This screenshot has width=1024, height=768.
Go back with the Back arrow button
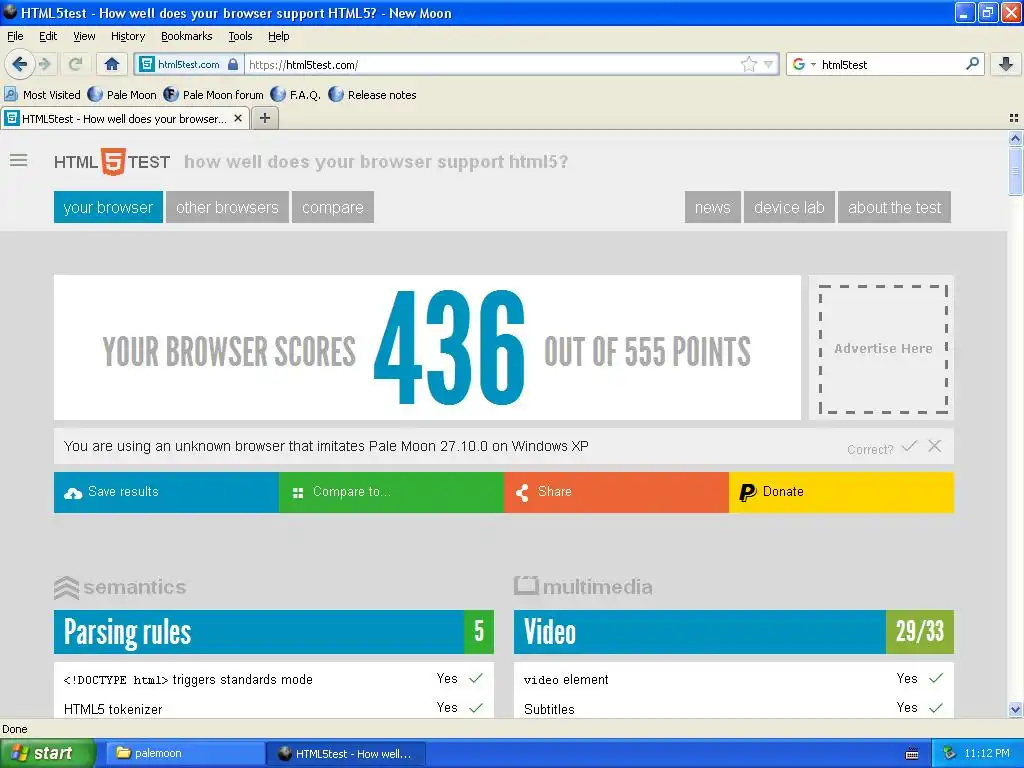(20, 64)
